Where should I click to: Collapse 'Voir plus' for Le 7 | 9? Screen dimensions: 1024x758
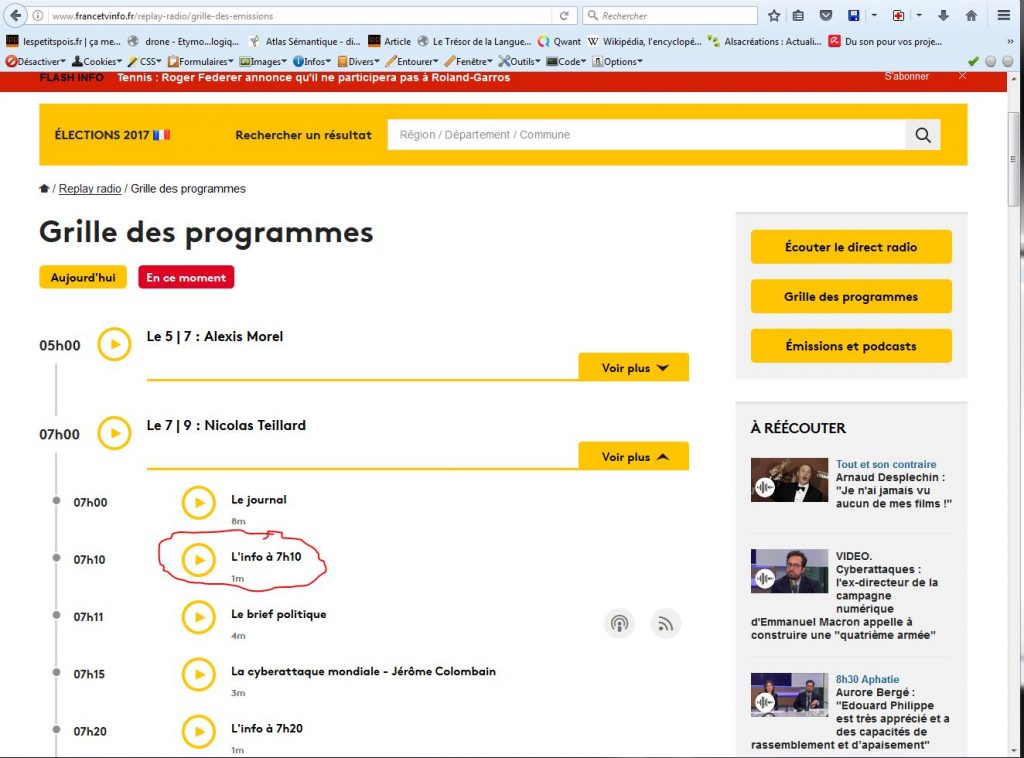pyautogui.click(x=633, y=457)
